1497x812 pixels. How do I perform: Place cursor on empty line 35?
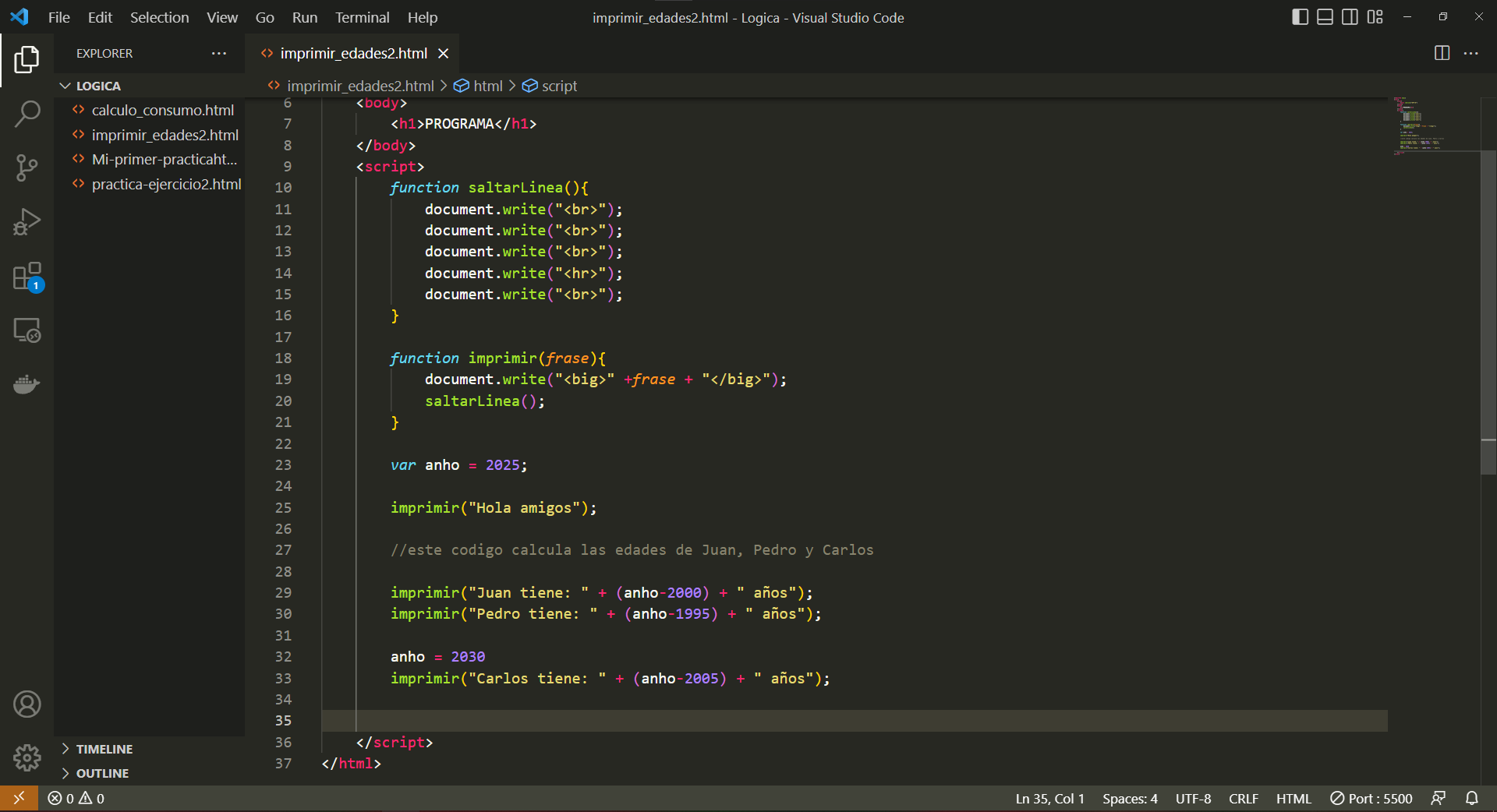tap(854, 721)
